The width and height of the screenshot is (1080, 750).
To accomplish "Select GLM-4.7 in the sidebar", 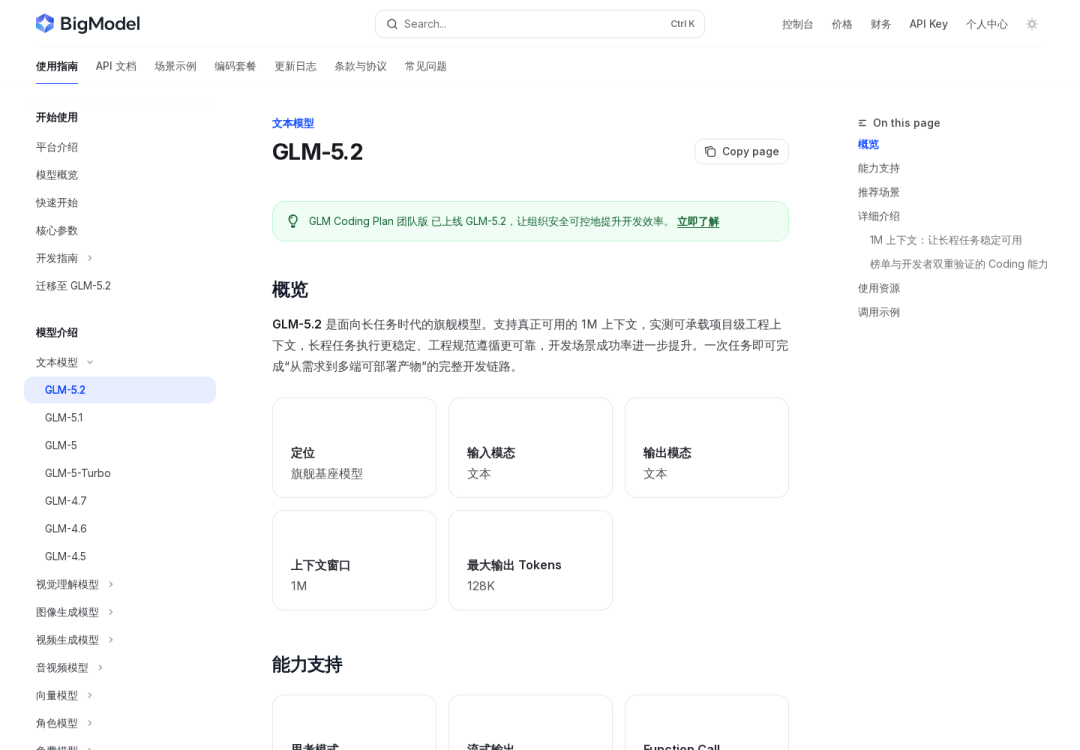I will pyautogui.click(x=65, y=501).
